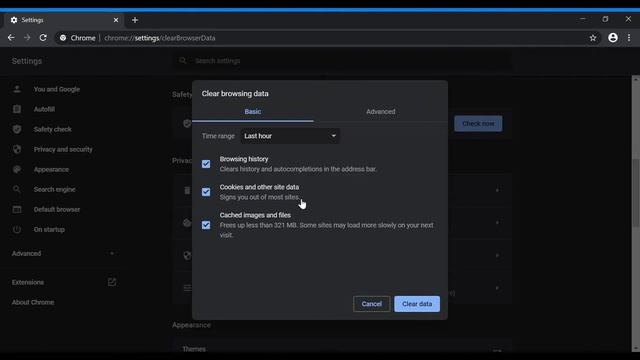Uncheck Cached images and files checkbox
This screenshot has width=640, height=360.
click(206, 225)
